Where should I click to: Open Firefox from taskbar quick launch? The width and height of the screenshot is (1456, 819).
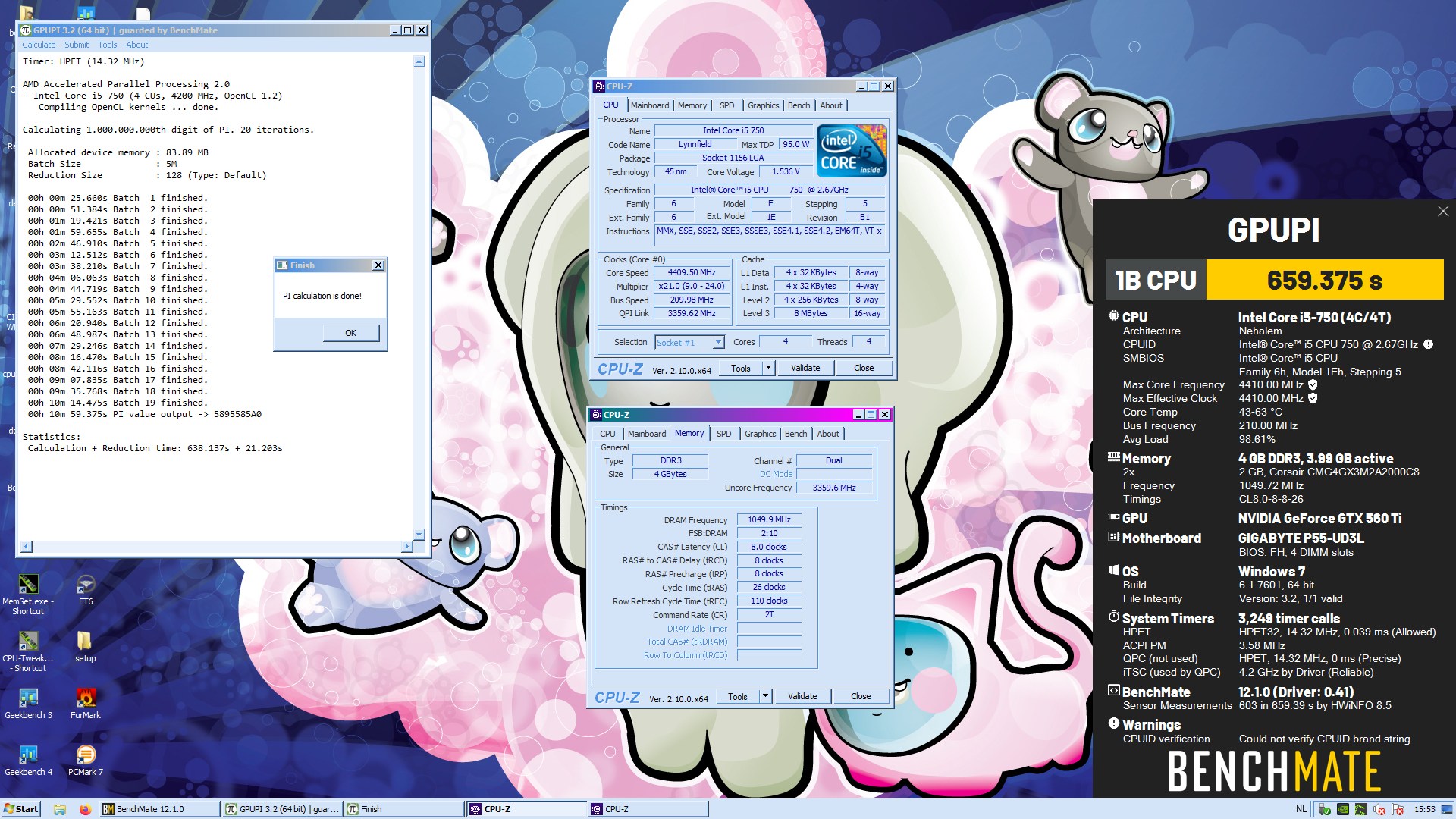coord(85,809)
